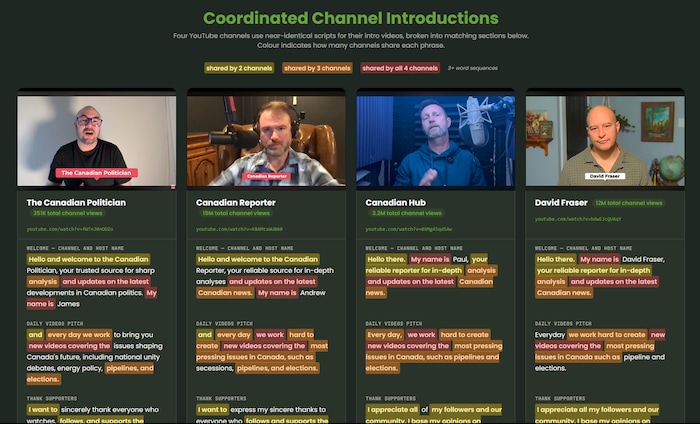Click the '15M total channel views' badge

236,213
